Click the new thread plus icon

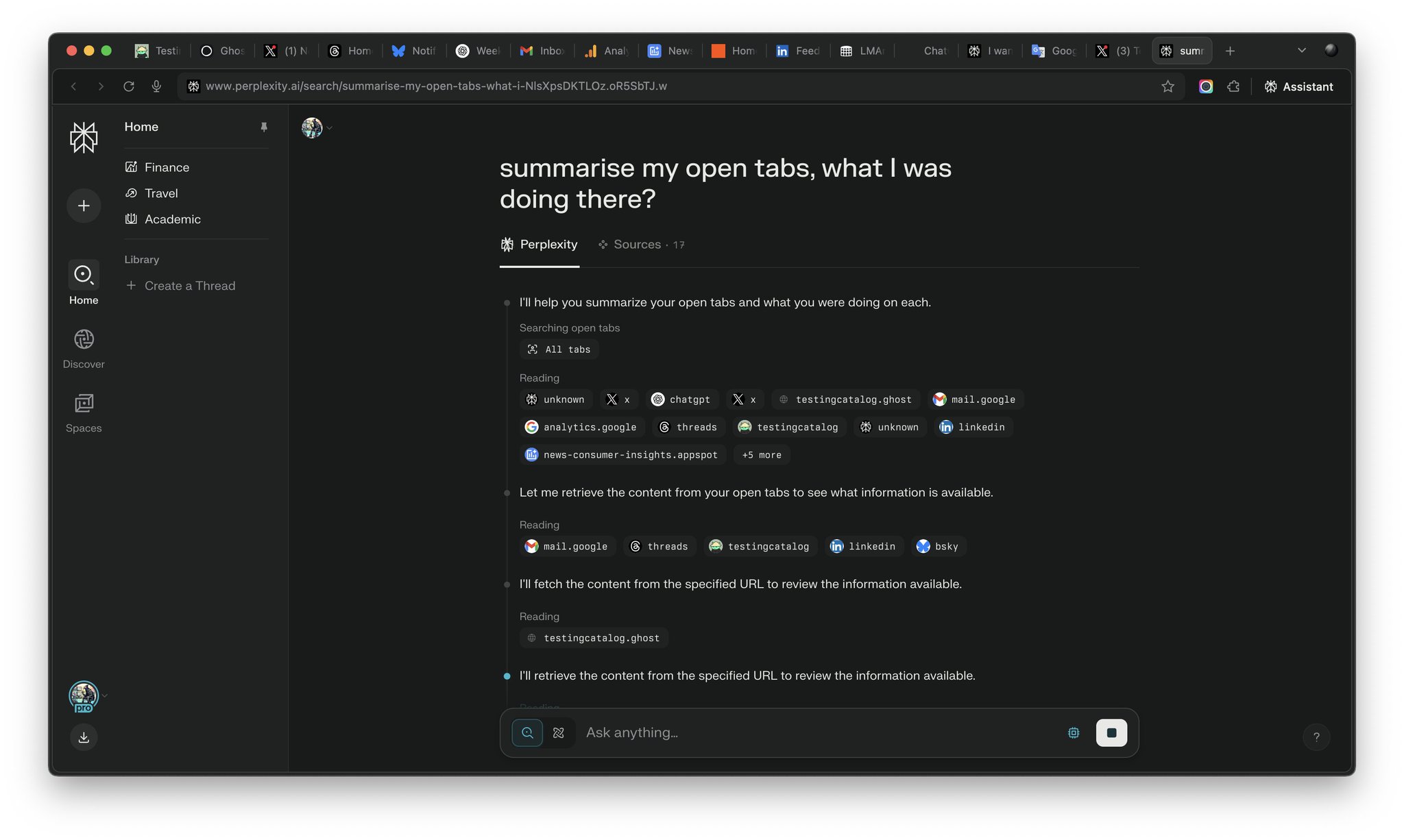click(84, 206)
